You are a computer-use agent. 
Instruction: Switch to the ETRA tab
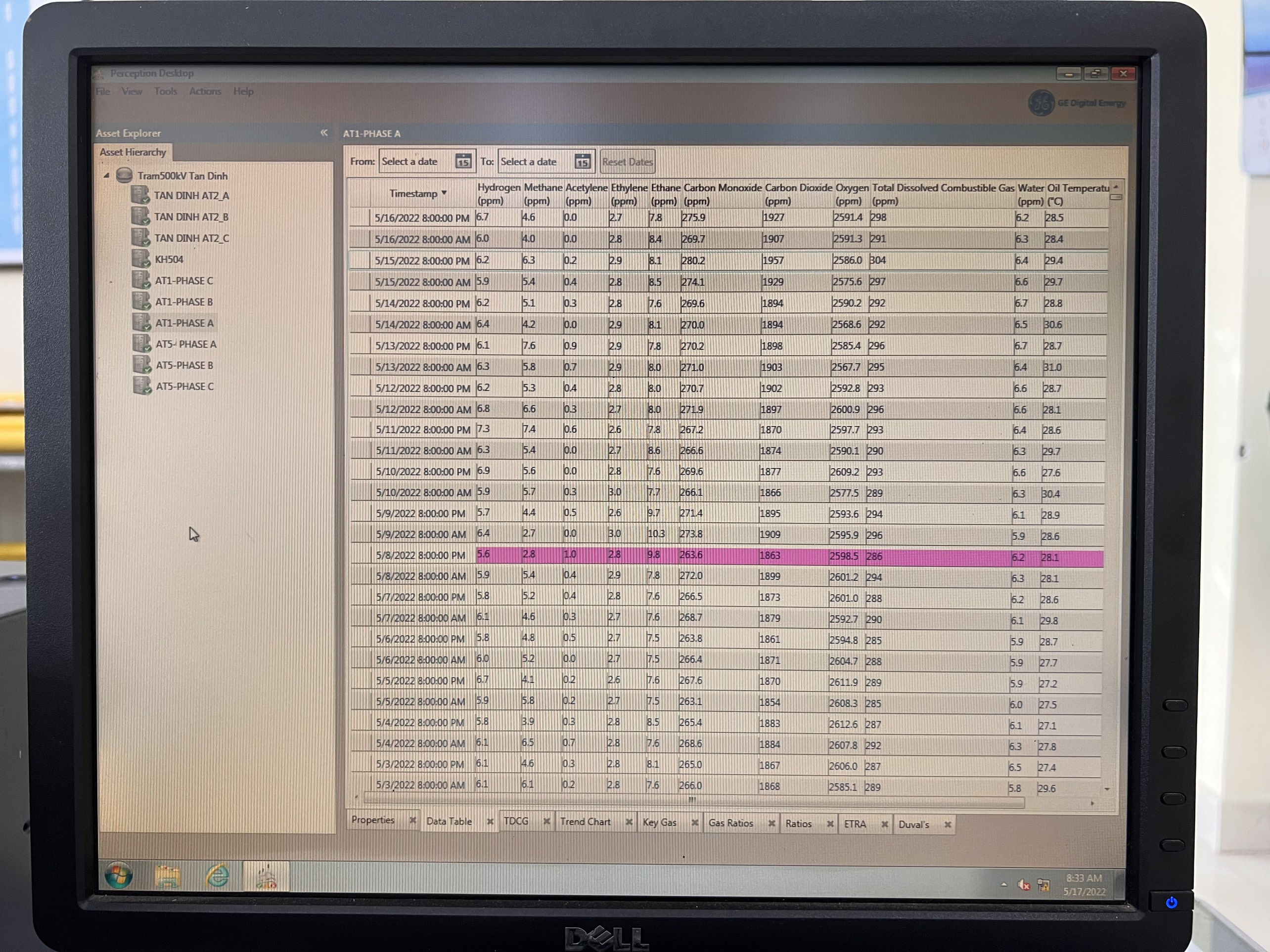tap(854, 824)
